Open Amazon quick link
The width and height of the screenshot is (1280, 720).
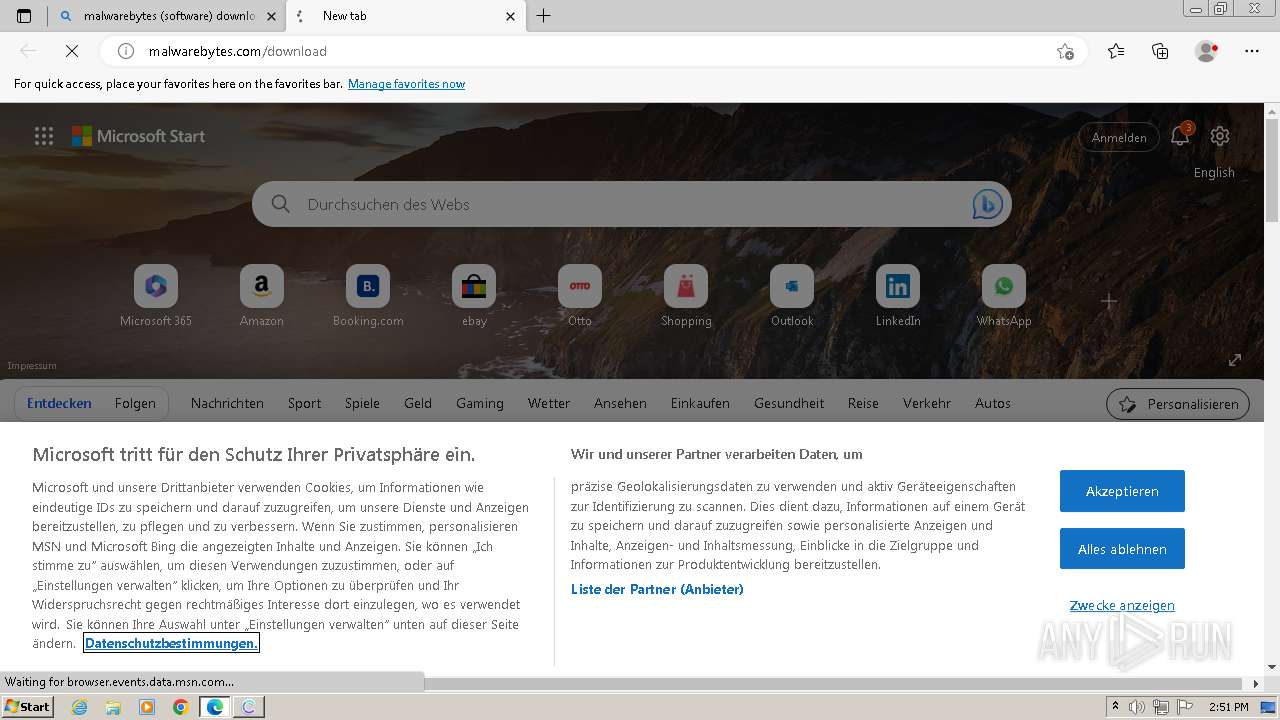[x=262, y=296]
